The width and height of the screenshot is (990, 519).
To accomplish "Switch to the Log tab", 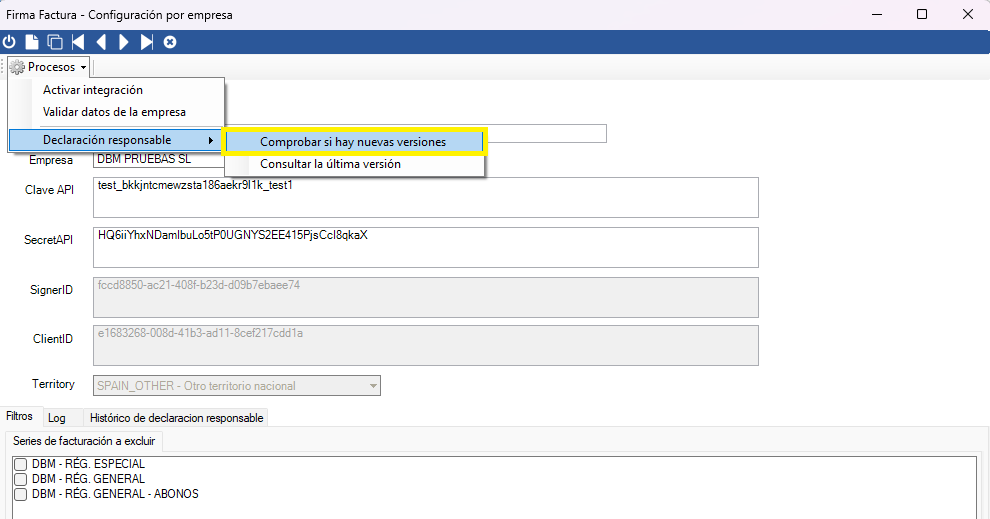I will tap(57, 418).
